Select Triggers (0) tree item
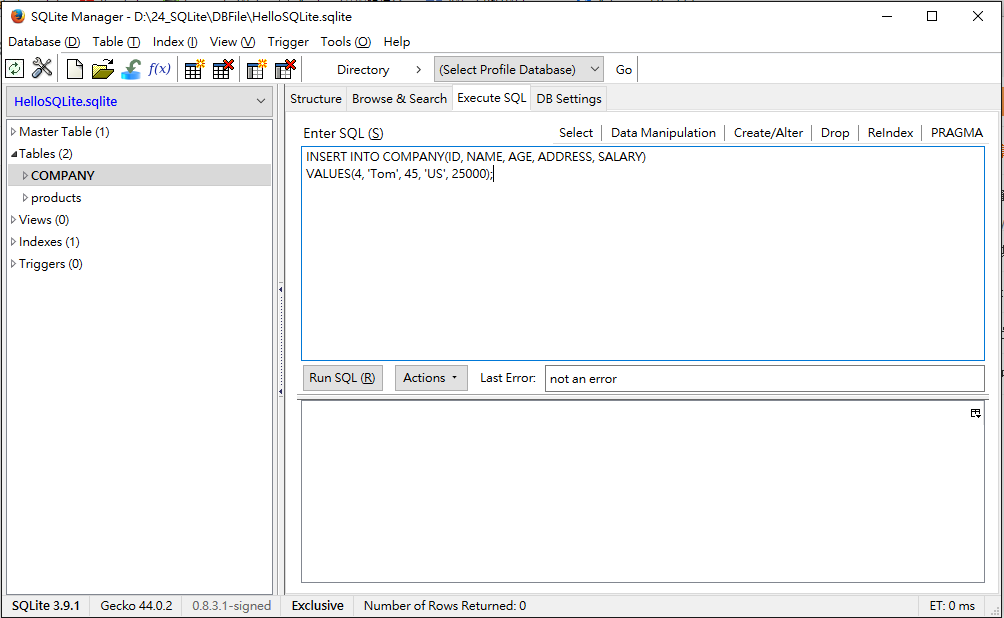1004x618 pixels. pos(51,264)
